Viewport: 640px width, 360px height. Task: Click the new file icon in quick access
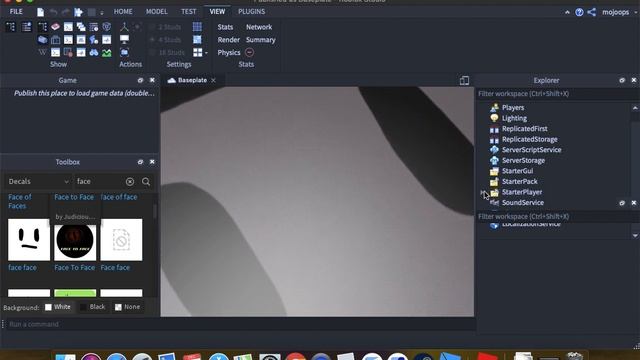40,12
